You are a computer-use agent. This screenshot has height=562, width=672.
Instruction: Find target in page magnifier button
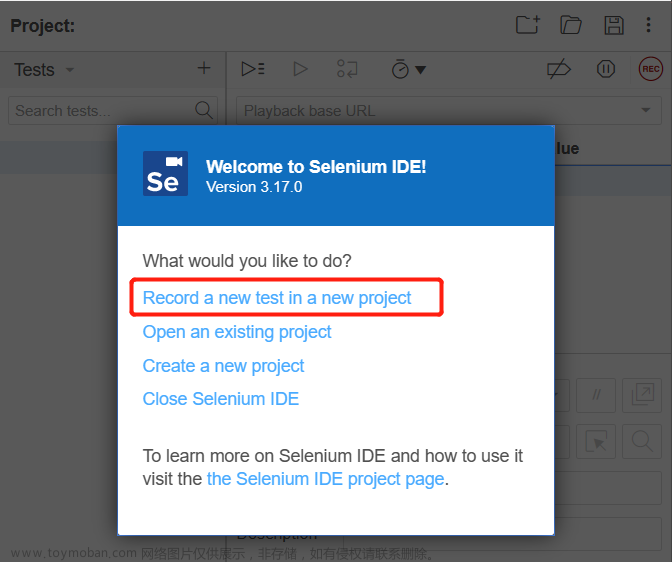[642, 442]
